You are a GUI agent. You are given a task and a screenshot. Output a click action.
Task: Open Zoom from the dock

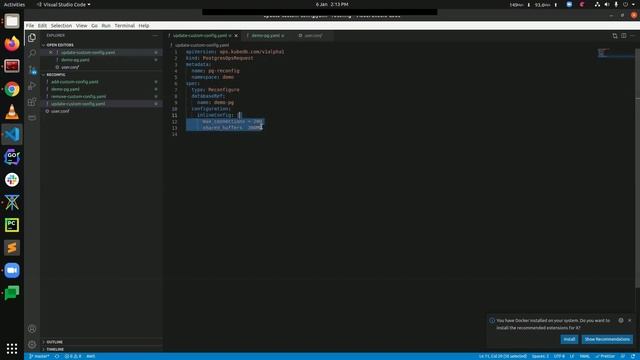(x=12, y=270)
